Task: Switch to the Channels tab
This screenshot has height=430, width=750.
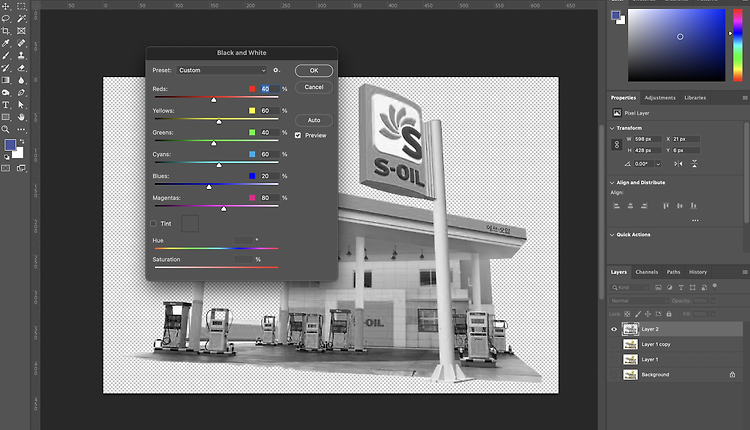Action: [647, 272]
